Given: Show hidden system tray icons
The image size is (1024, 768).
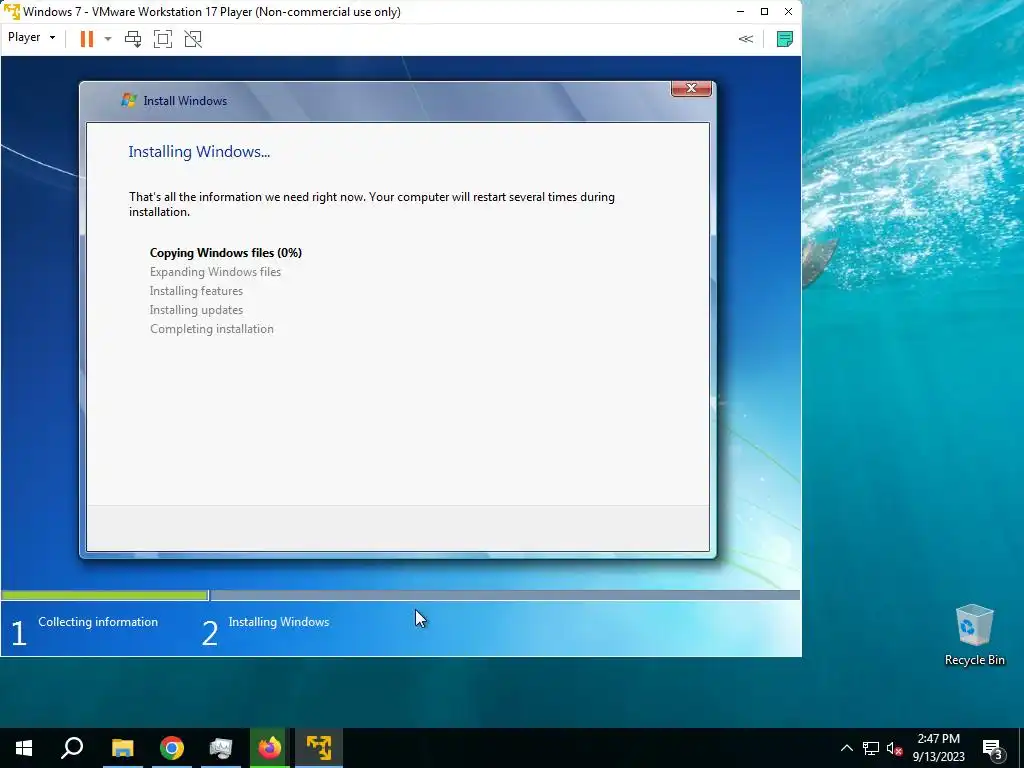Looking at the screenshot, I should [x=846, y=748].
